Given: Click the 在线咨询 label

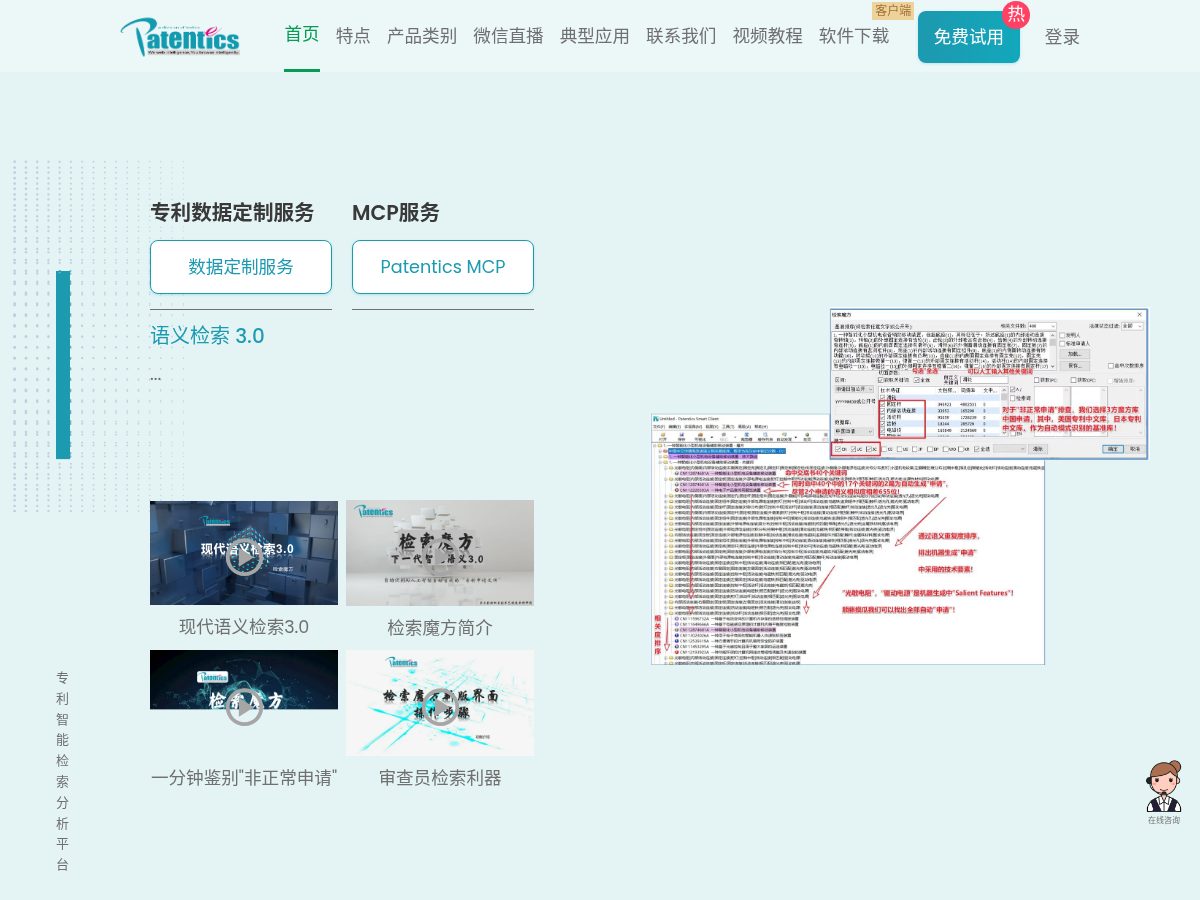Looking at the screenshot, I should point(1163,820).
